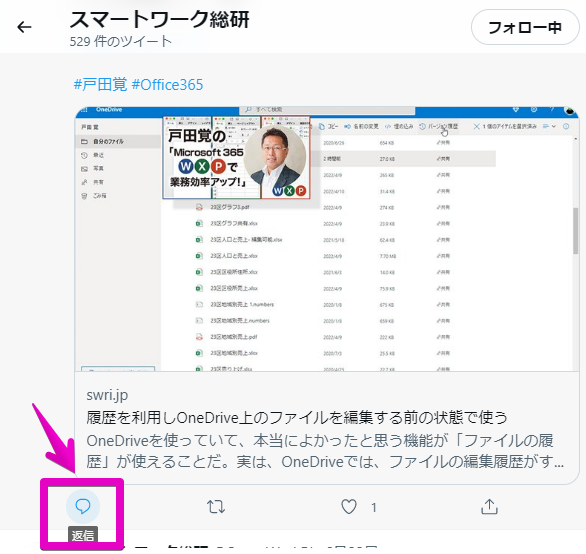Click the 戸田覚 Microsoft 365 banner graphic
Viewport: 586px width, 554px height.
click(236, 157)
